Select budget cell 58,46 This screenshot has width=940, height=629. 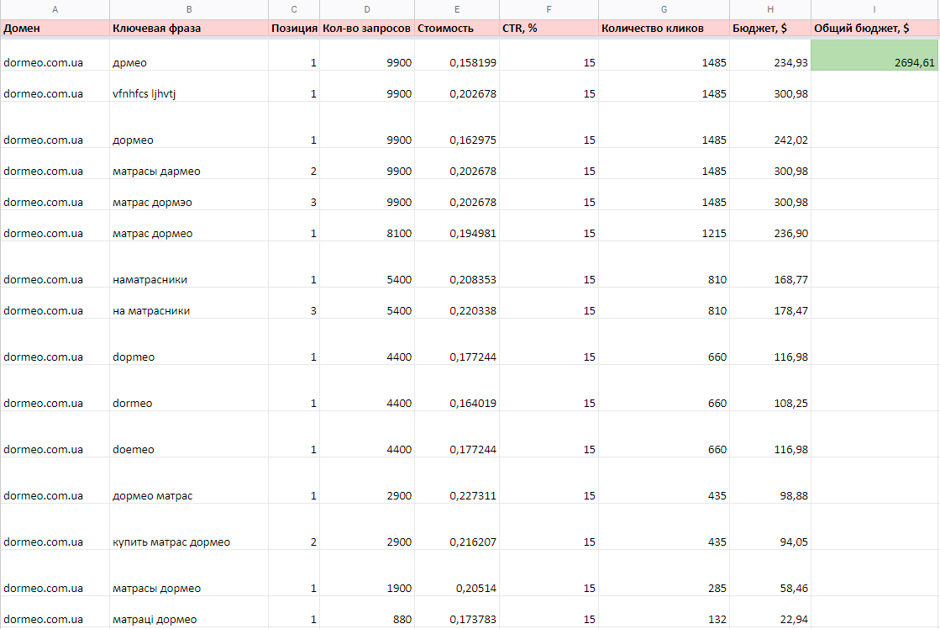coord(770,573)
